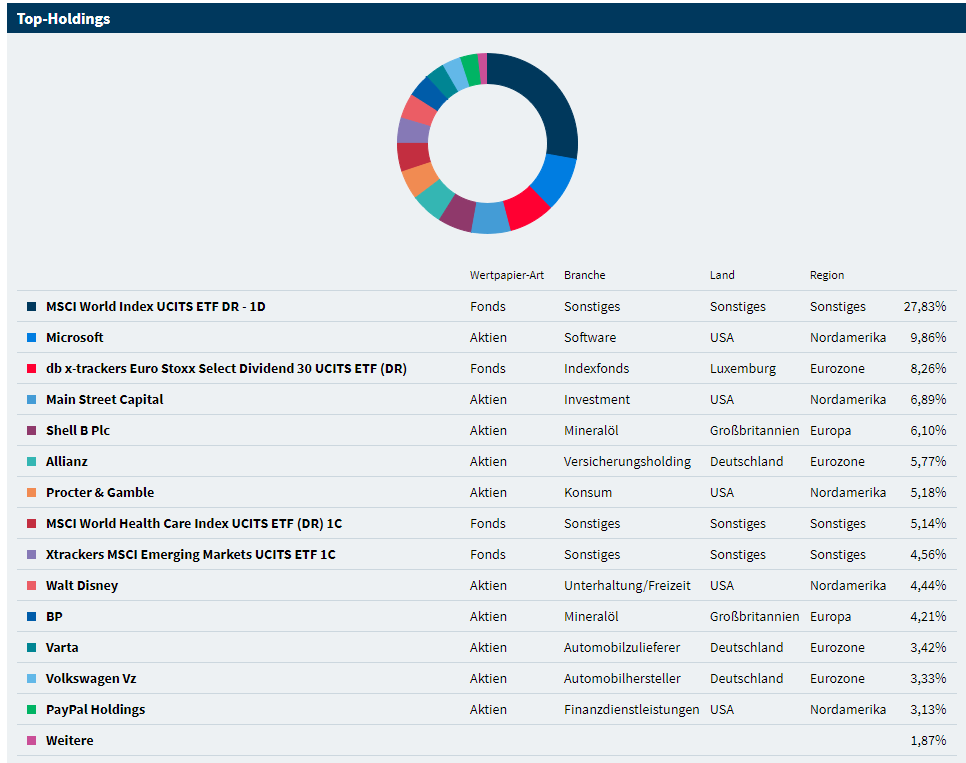Image resolution: width=966 pixels, height=763 pixels.
Task: Click the Luxemburg country cell
Action: pos(742,369)
